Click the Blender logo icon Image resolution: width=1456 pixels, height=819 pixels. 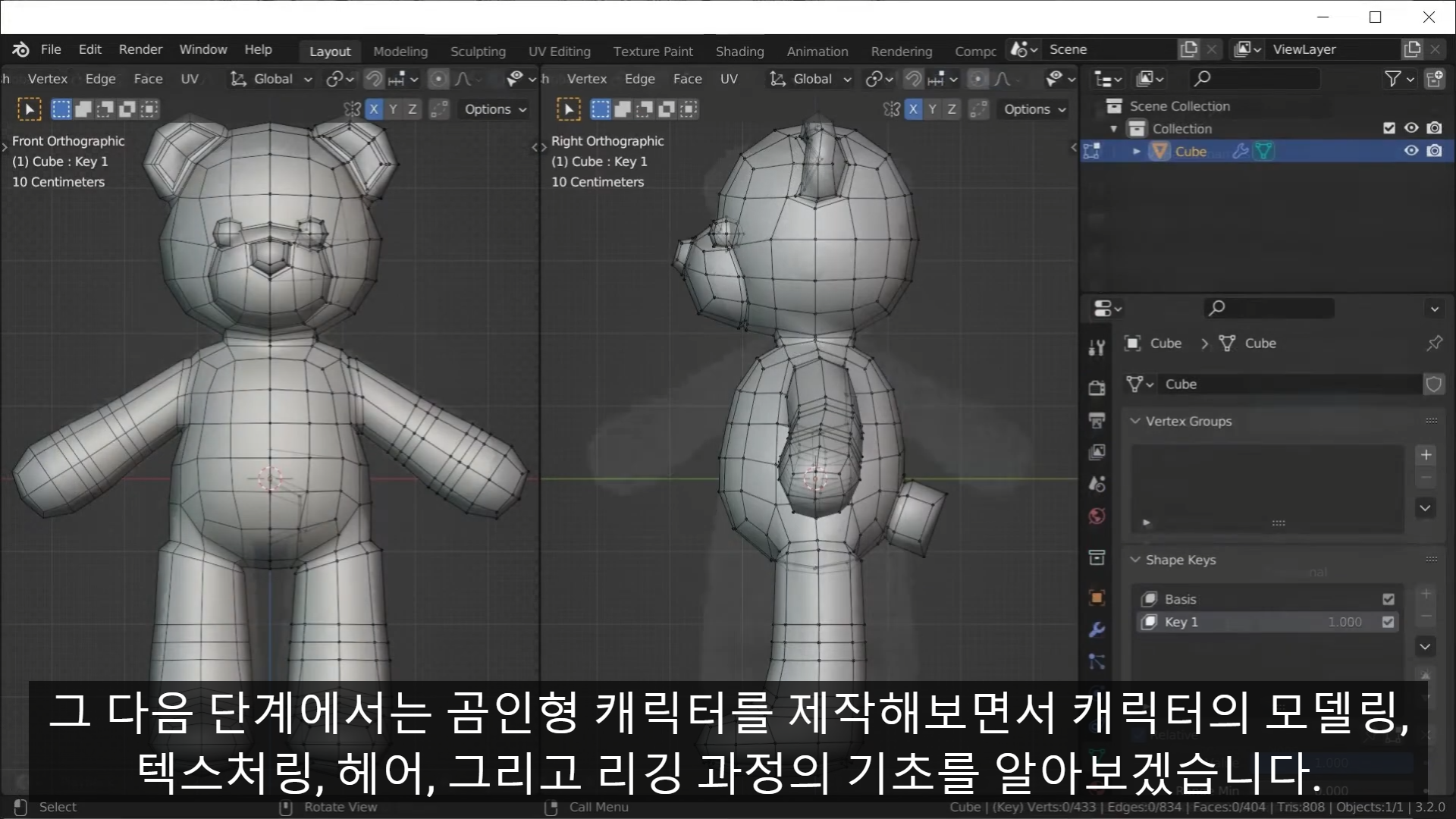20,49
